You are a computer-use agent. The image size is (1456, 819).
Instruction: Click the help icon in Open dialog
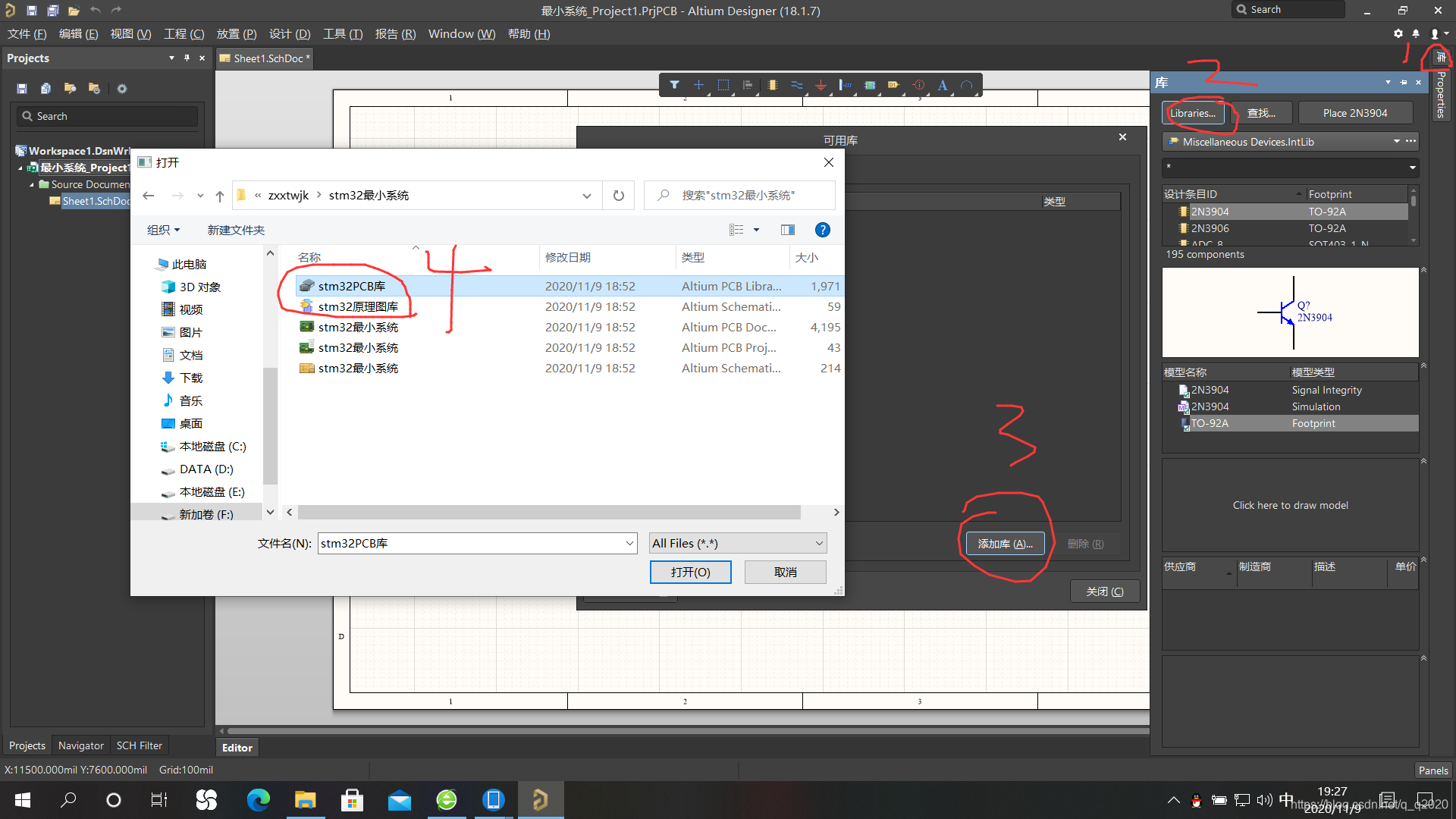point(822,230)
